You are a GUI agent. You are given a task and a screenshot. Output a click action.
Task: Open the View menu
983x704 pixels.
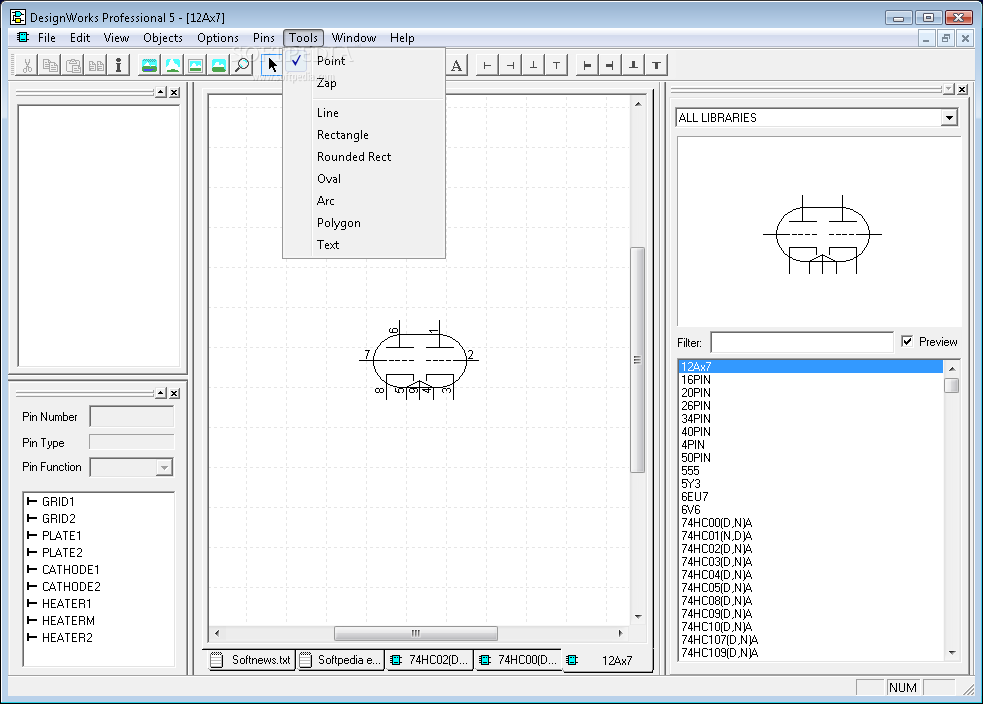click(117, 38)
